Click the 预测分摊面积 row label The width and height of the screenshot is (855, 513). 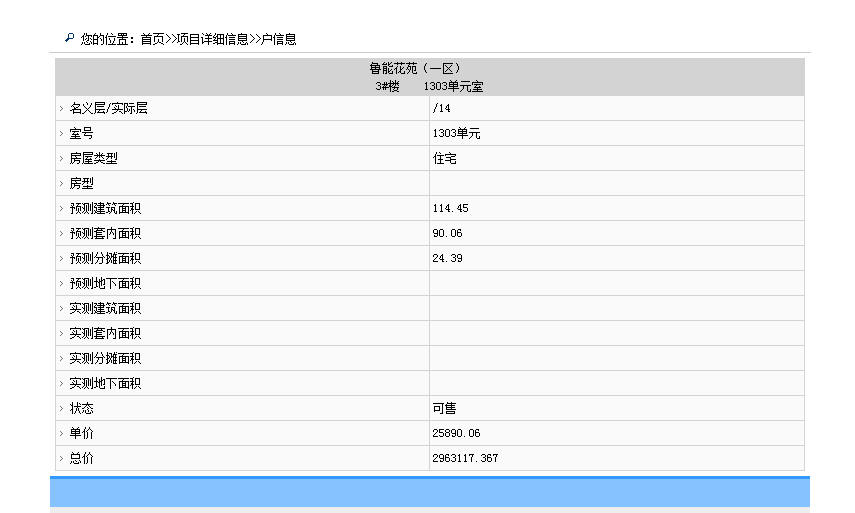coord(105,258)
